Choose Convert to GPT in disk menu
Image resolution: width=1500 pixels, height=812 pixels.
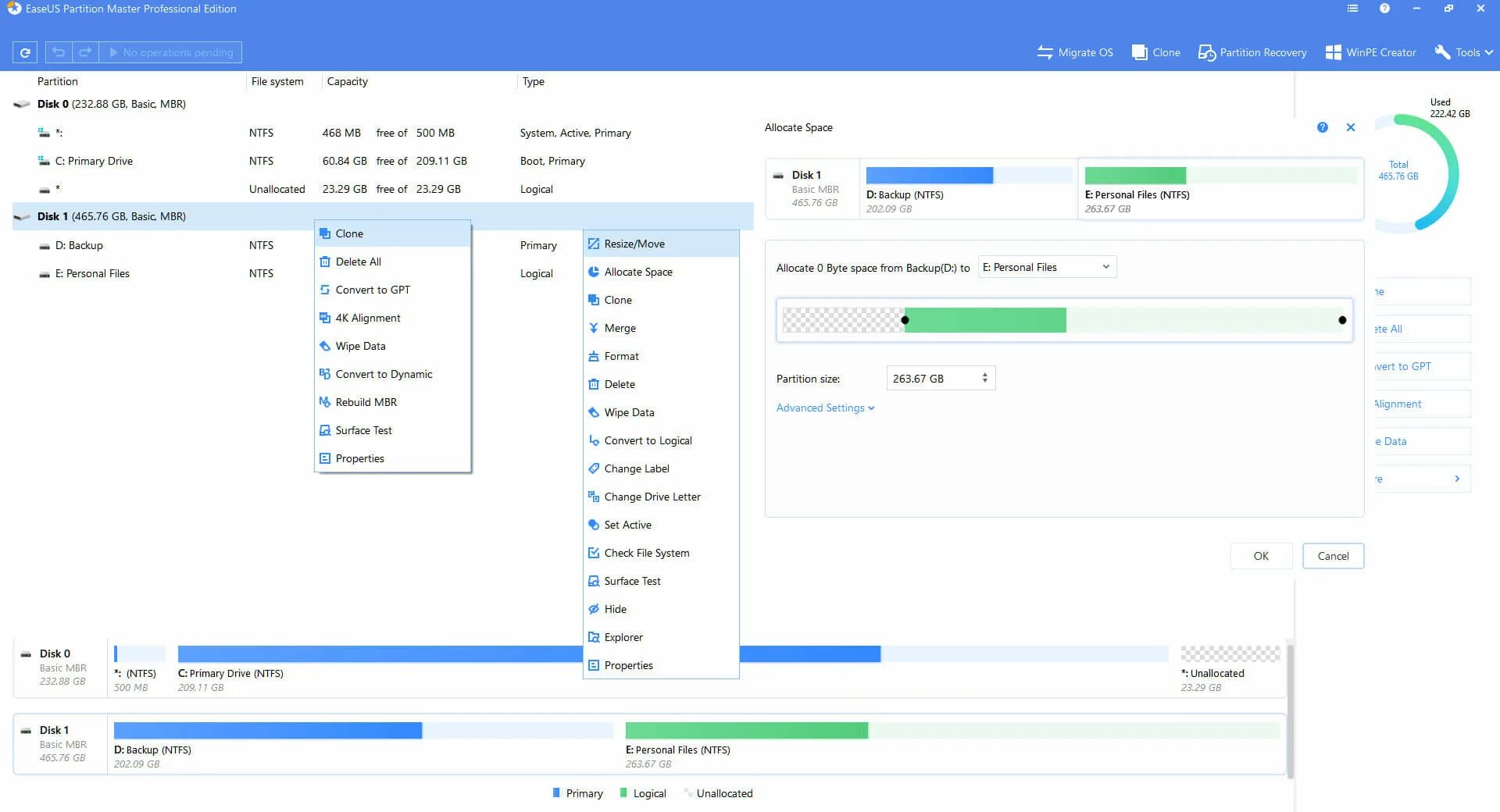(393, 290)
